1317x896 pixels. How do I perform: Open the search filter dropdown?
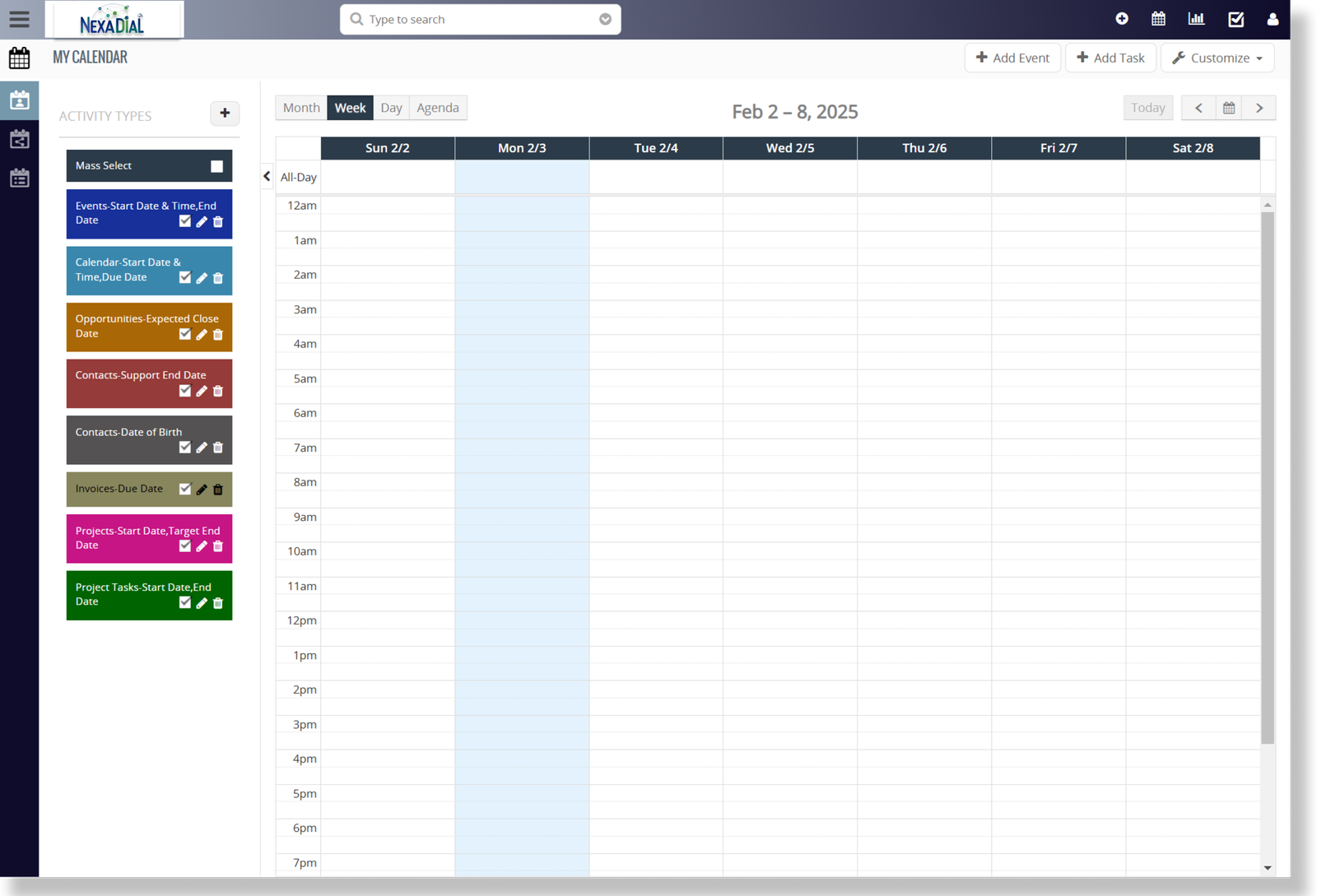605,19
